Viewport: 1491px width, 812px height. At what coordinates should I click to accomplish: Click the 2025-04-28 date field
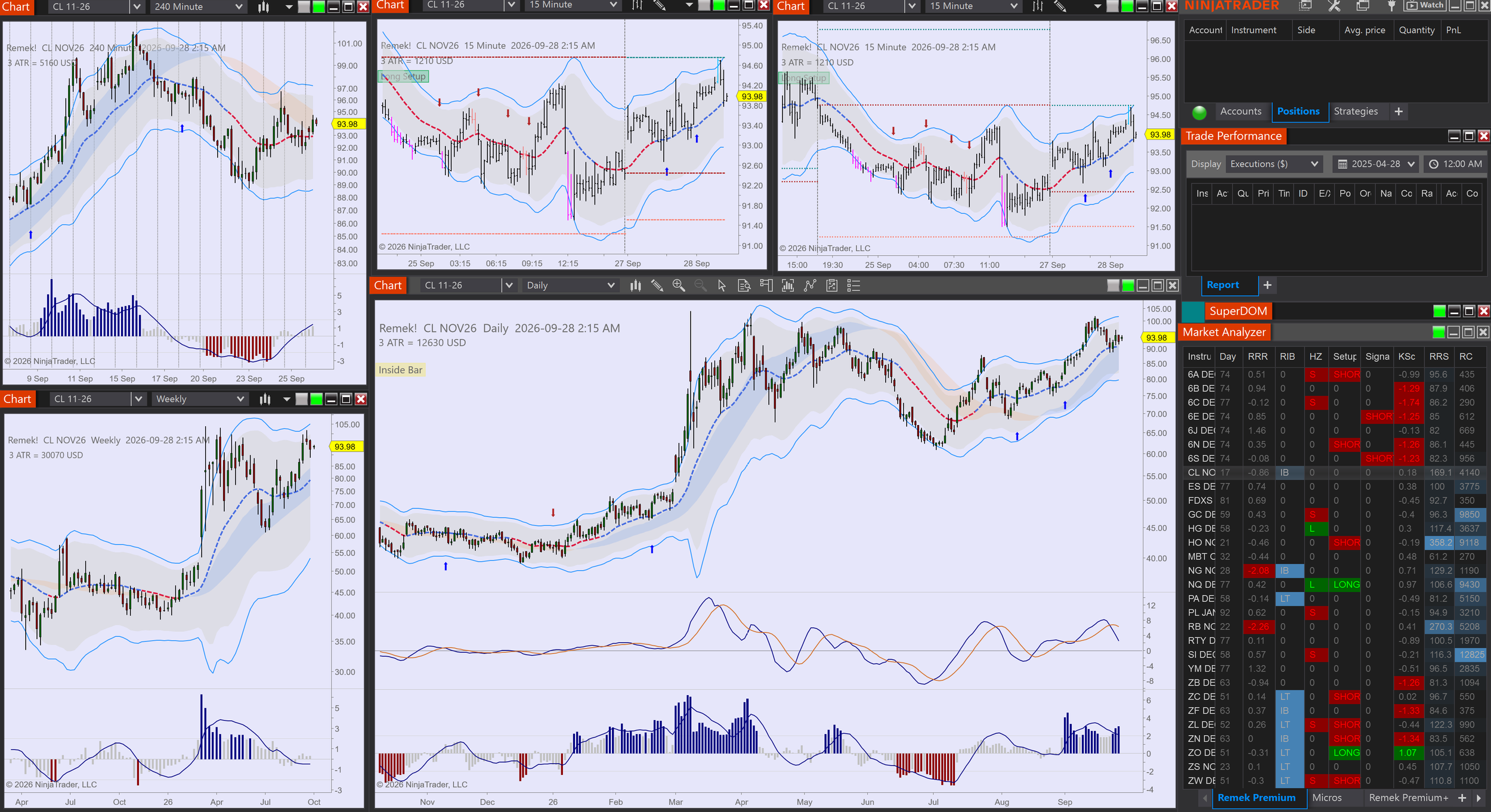[1376, 164]
